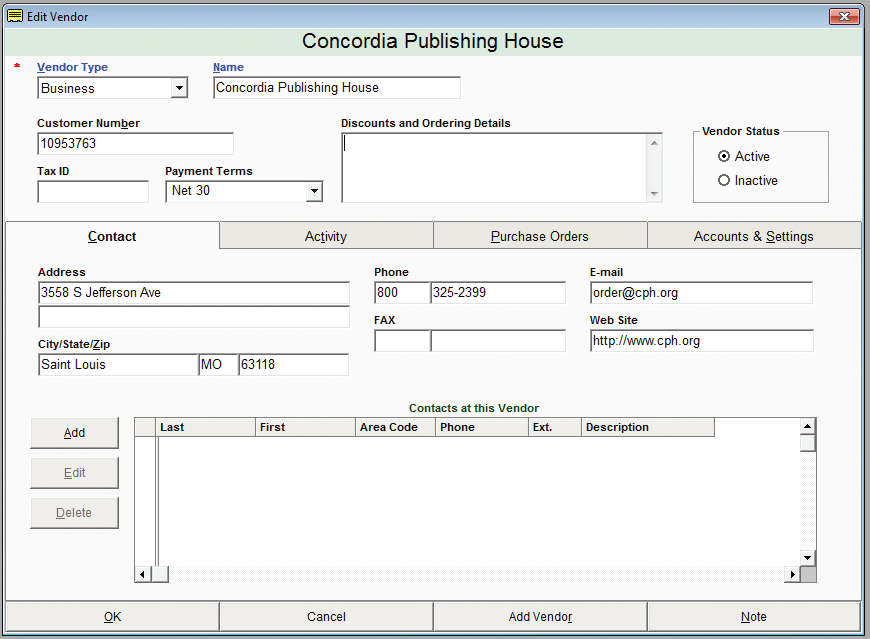Open the Purchase Orders tab
Viewport: 870px width, 639px height.
pos(540,236)
